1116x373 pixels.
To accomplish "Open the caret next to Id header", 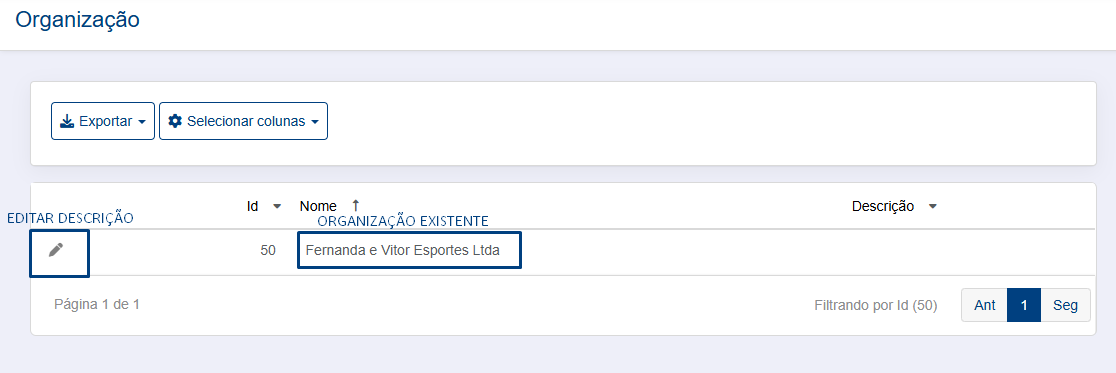I will point(277,206).
